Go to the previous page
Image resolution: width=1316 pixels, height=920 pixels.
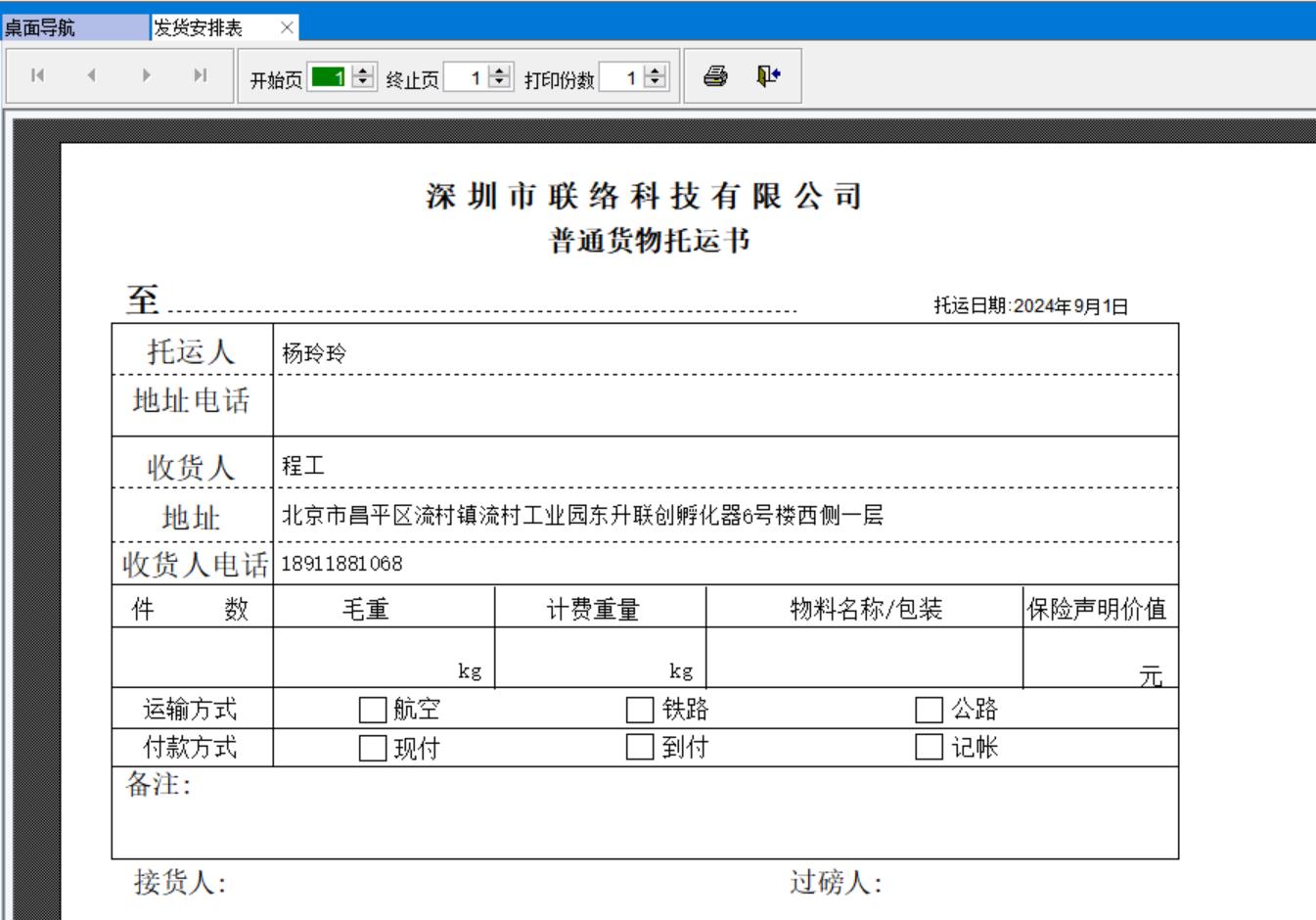click(91, 75)
